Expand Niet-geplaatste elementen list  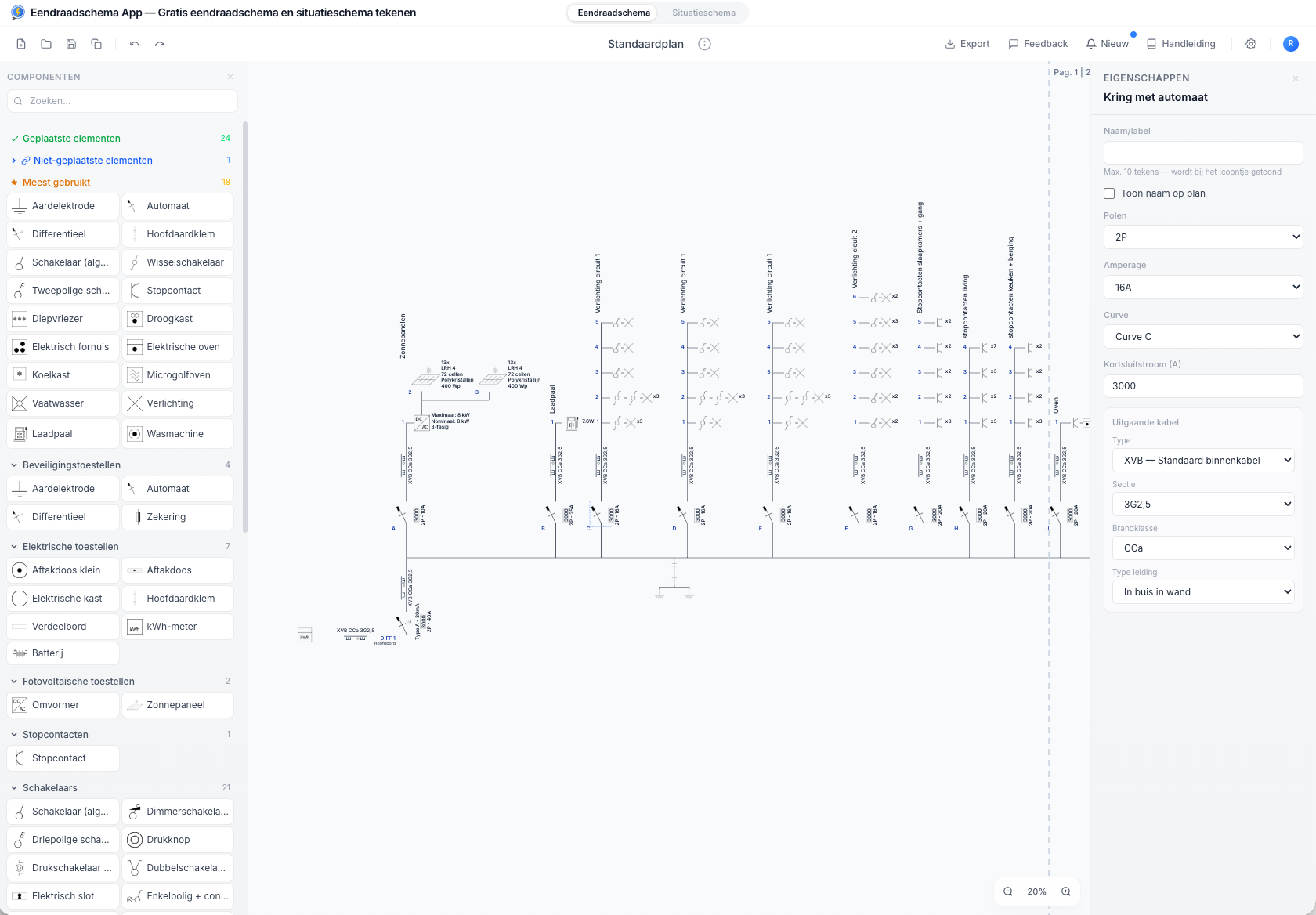tap(121, 161)
